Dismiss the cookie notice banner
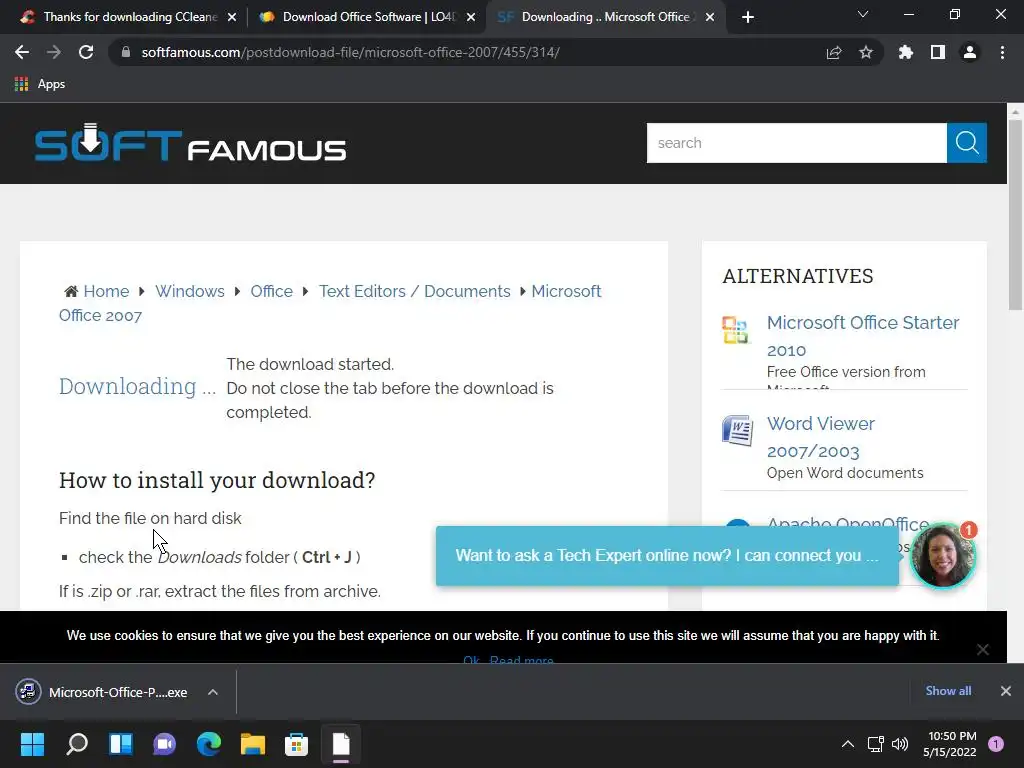Screen dimensions: 1024x768 click(983, 649)
